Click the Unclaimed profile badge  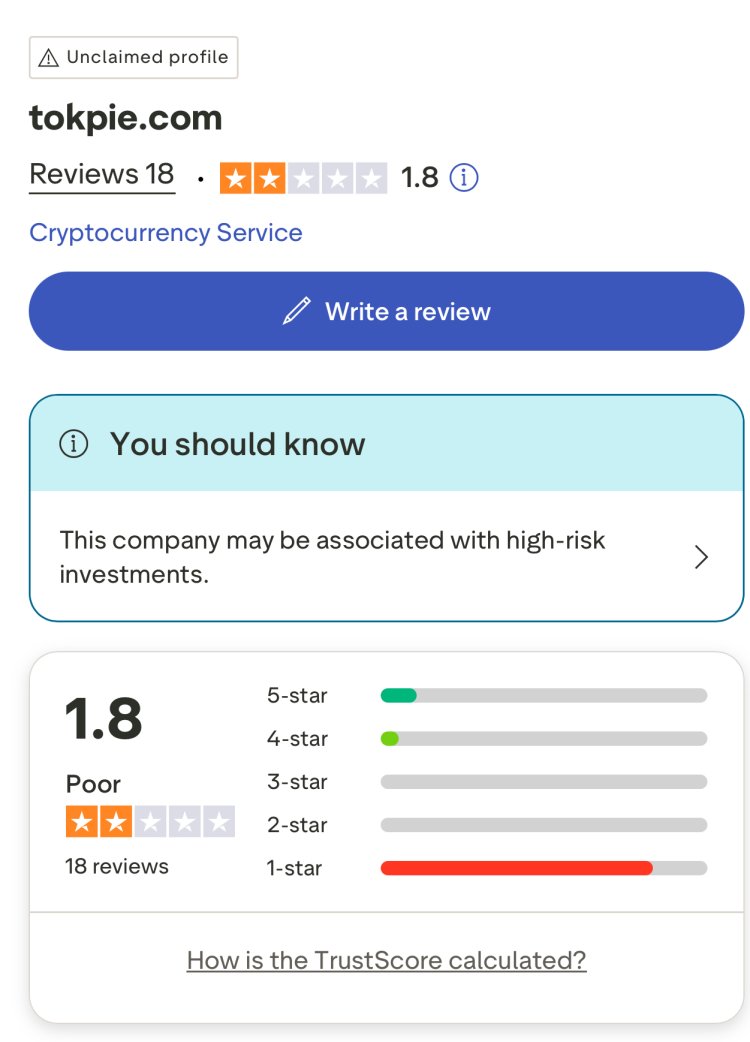click(134, 58)
